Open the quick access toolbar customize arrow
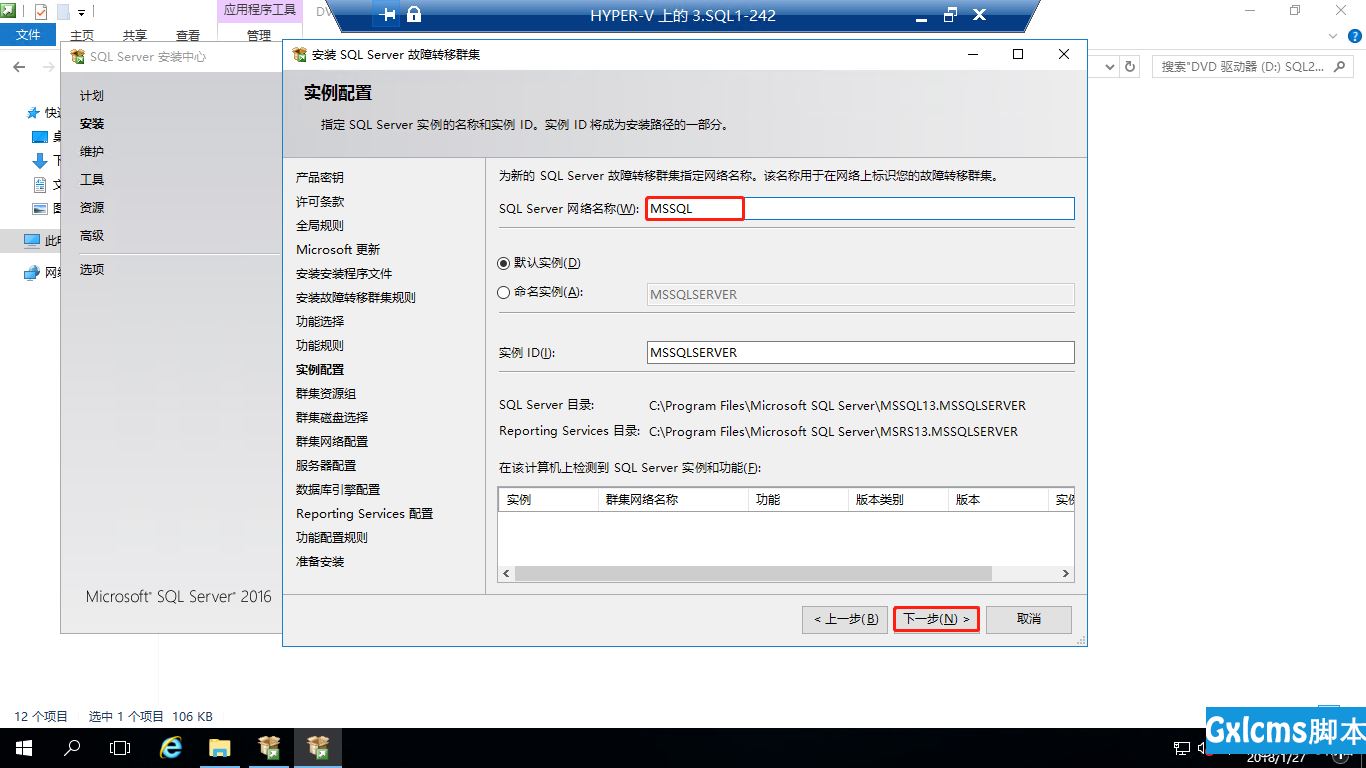The height and width of the screenshot is (768, 1366). point(81,13)
